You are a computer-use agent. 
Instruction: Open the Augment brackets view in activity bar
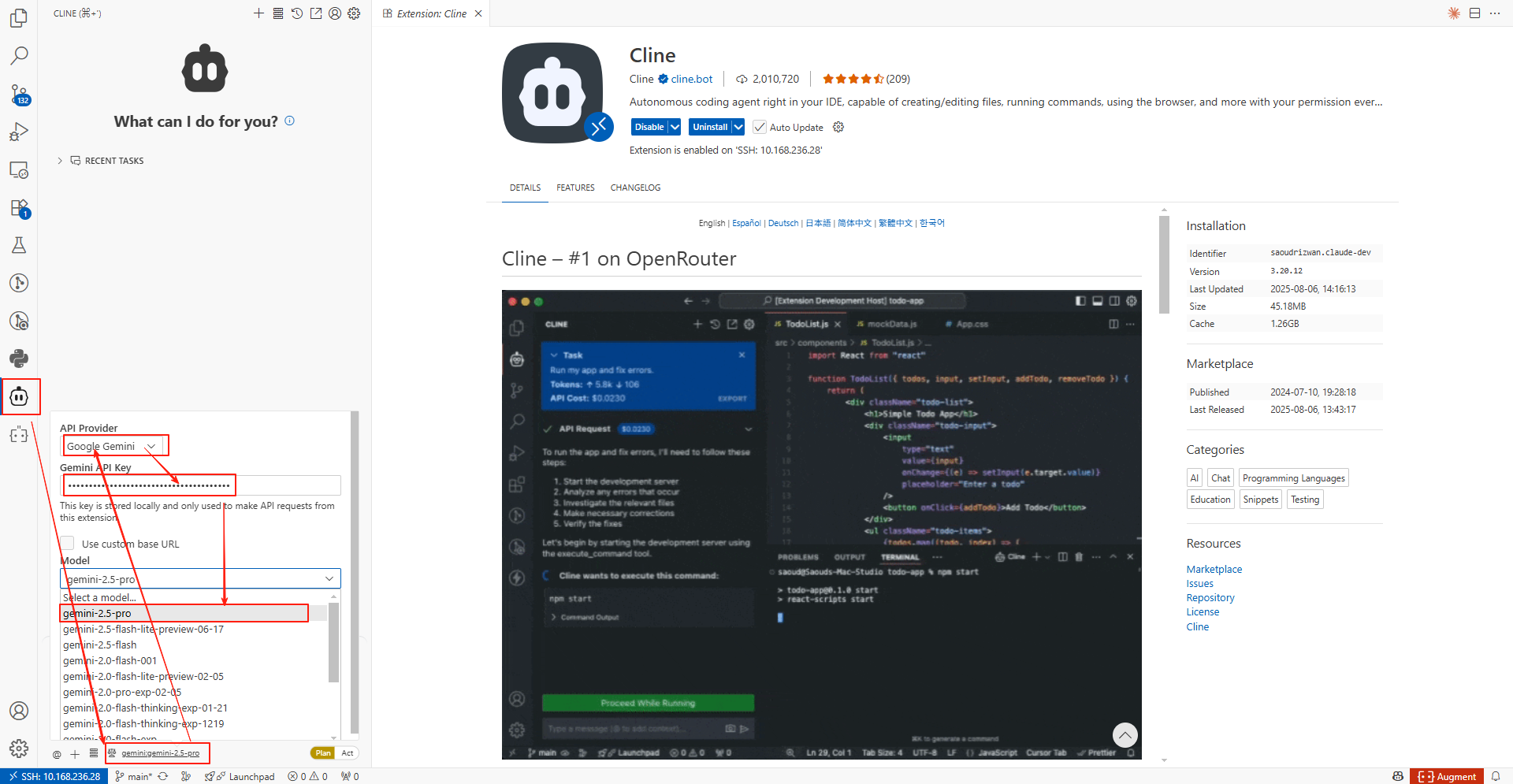click(19, 434)
